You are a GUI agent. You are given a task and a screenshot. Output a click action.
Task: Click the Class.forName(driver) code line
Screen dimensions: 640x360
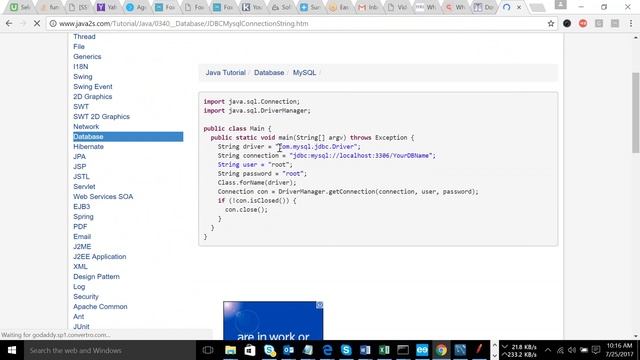pos(257,182)
